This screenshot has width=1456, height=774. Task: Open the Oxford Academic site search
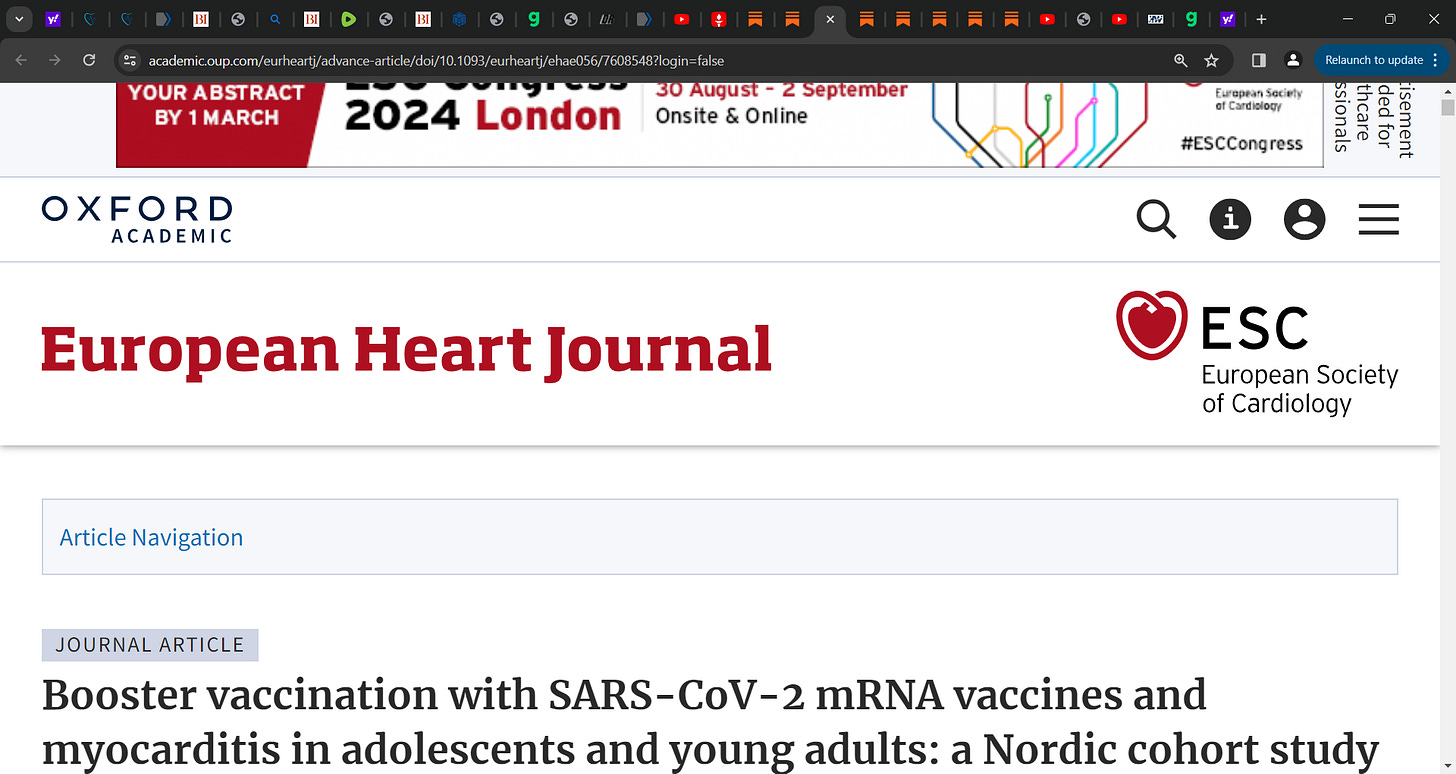click(1157, 219)
